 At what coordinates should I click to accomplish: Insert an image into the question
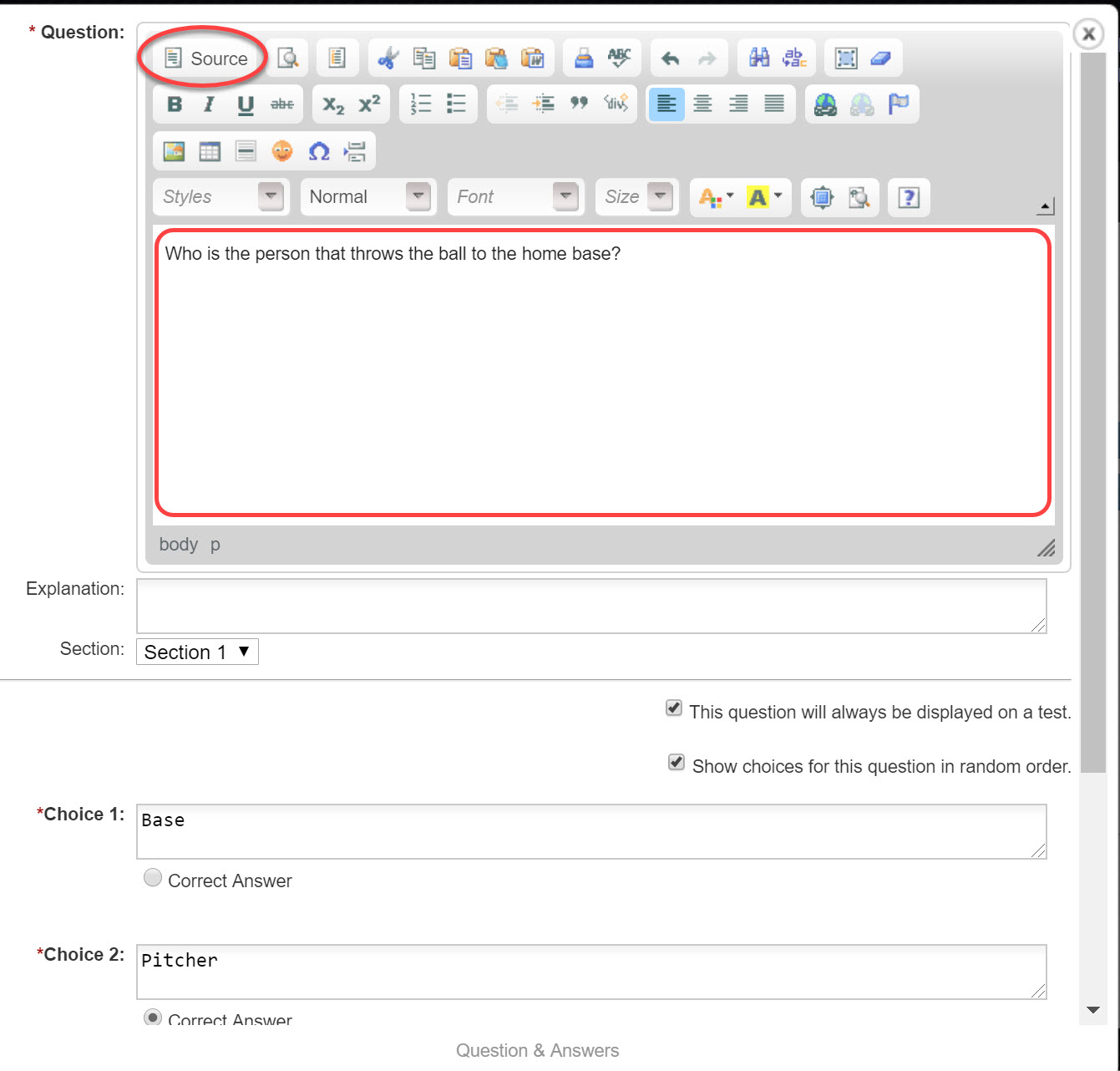pos(173,151)
